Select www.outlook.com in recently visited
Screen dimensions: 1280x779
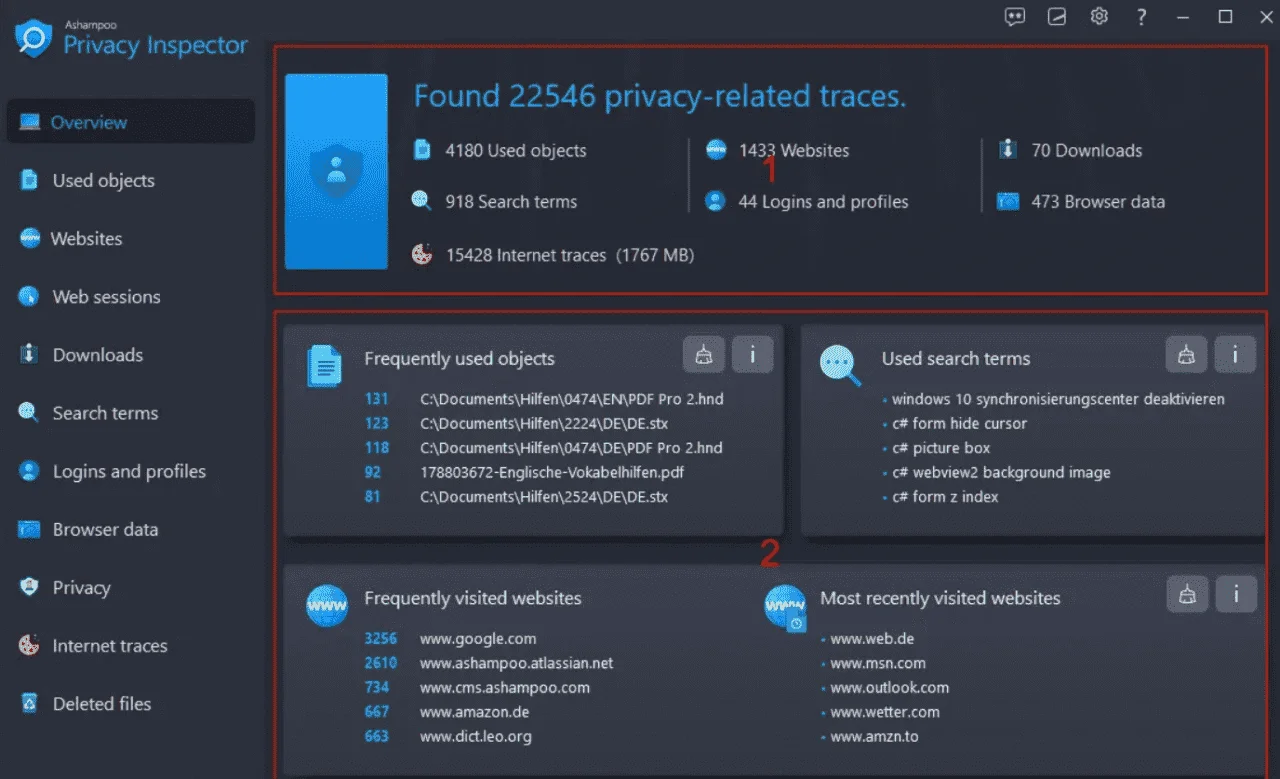(890, 687)
